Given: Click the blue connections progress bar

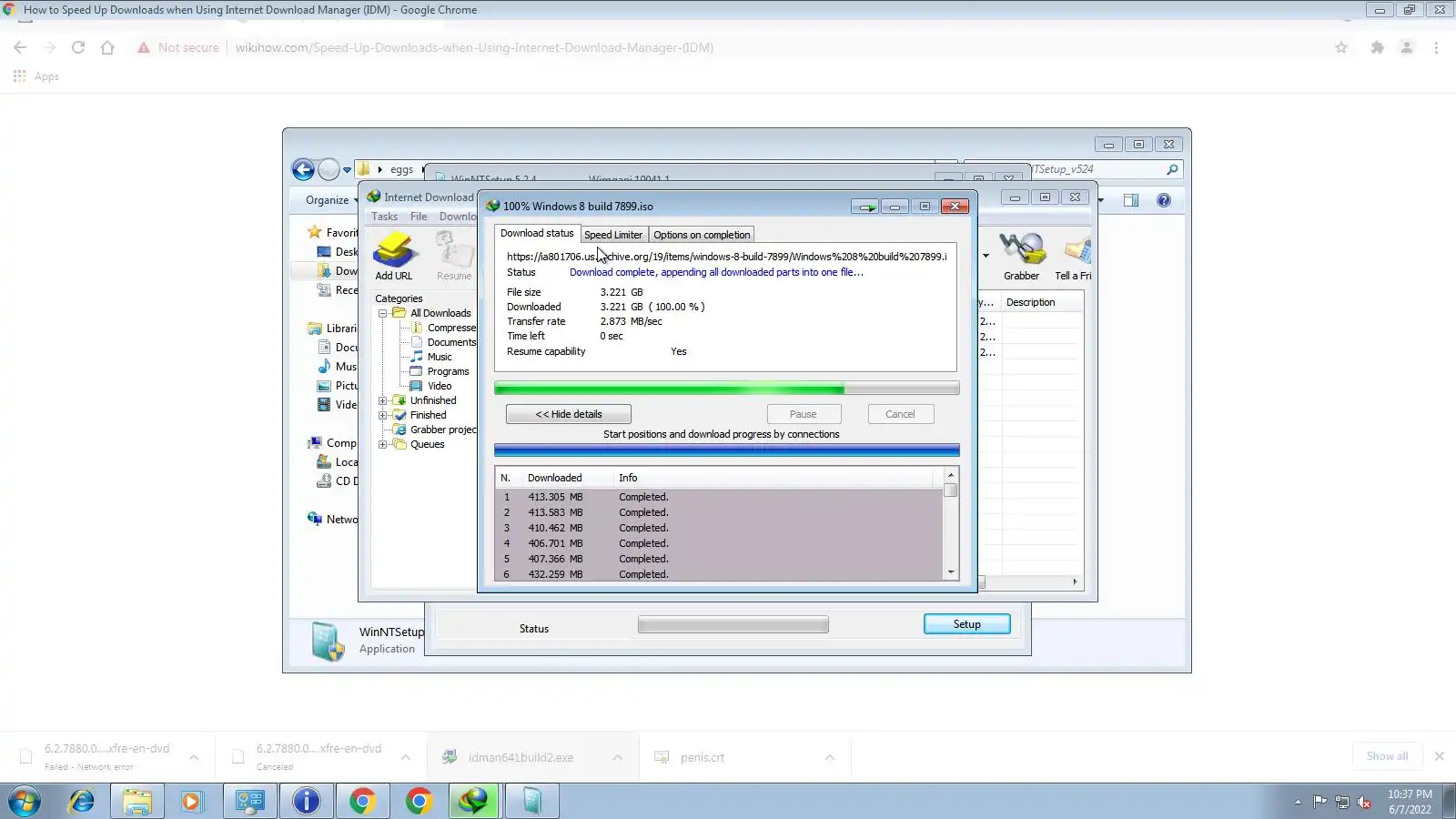Looking at the screenshot, I should [x=727, y=450].
